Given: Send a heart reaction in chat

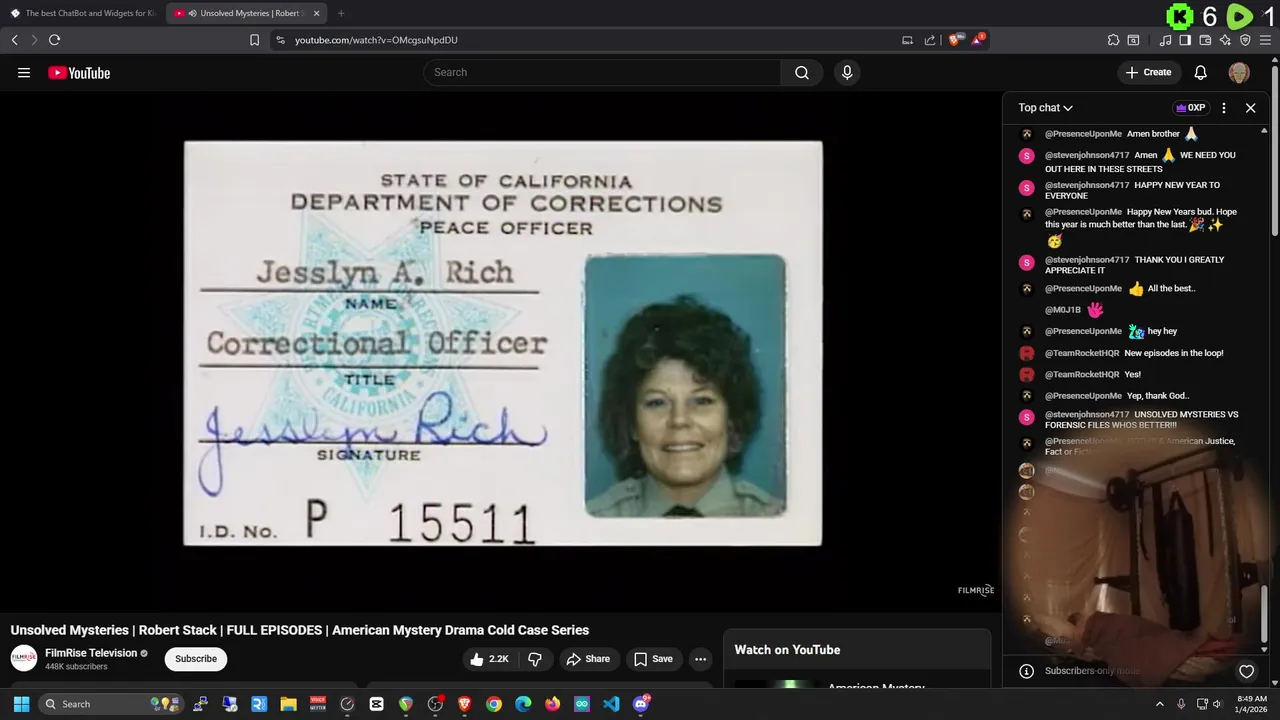Looking at the screenshot, I should [x=1246, y=671].
